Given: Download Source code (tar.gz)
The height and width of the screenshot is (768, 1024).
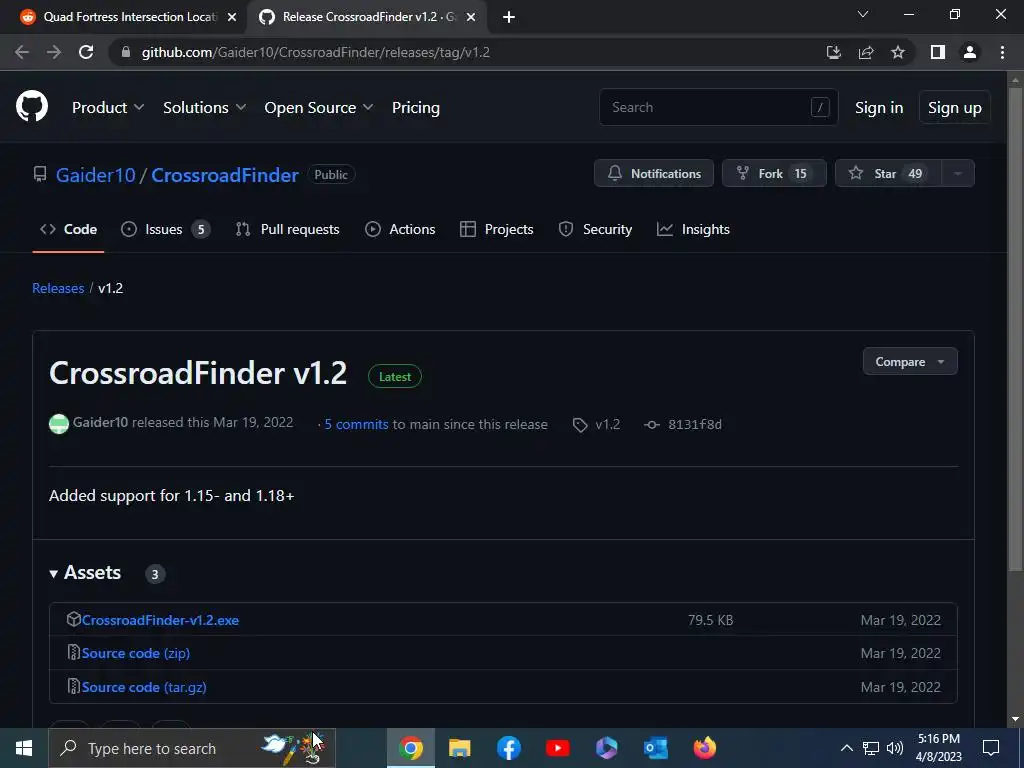Looking at the screenshot, I should pos(144,687).
